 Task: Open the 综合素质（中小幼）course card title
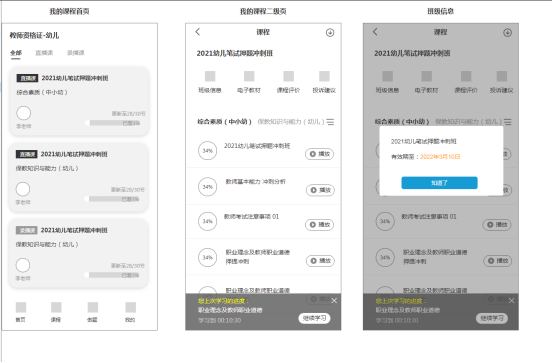[x=75, y=78]
